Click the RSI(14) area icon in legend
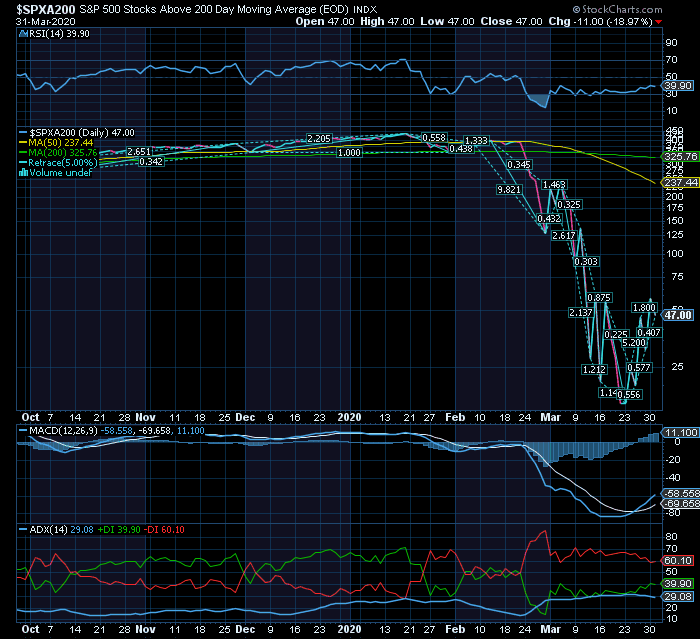700x639 pixels. click(23, 33)
